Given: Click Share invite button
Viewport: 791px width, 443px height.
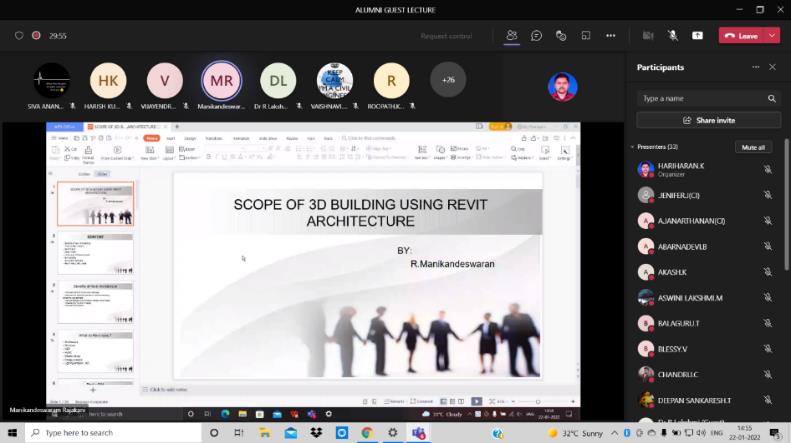Looking at the screenshot, I should (x=709, y=121).
